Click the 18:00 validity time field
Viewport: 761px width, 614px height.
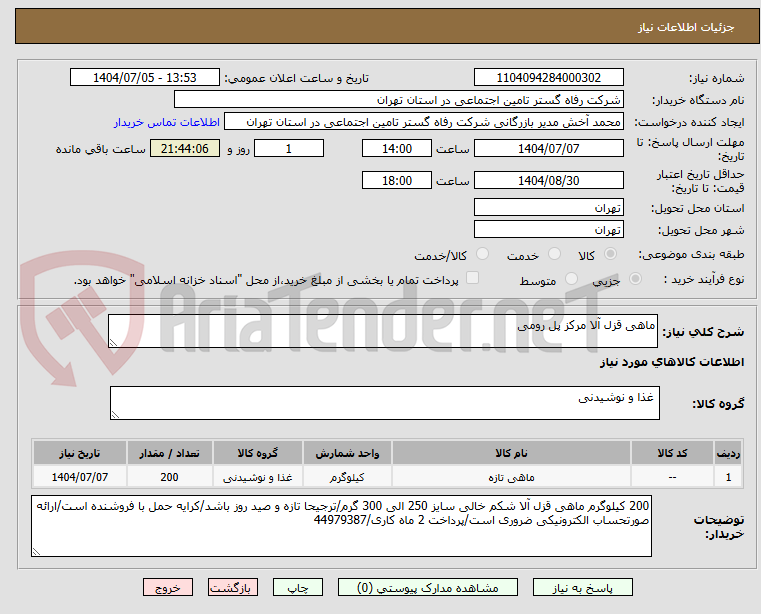397,181
